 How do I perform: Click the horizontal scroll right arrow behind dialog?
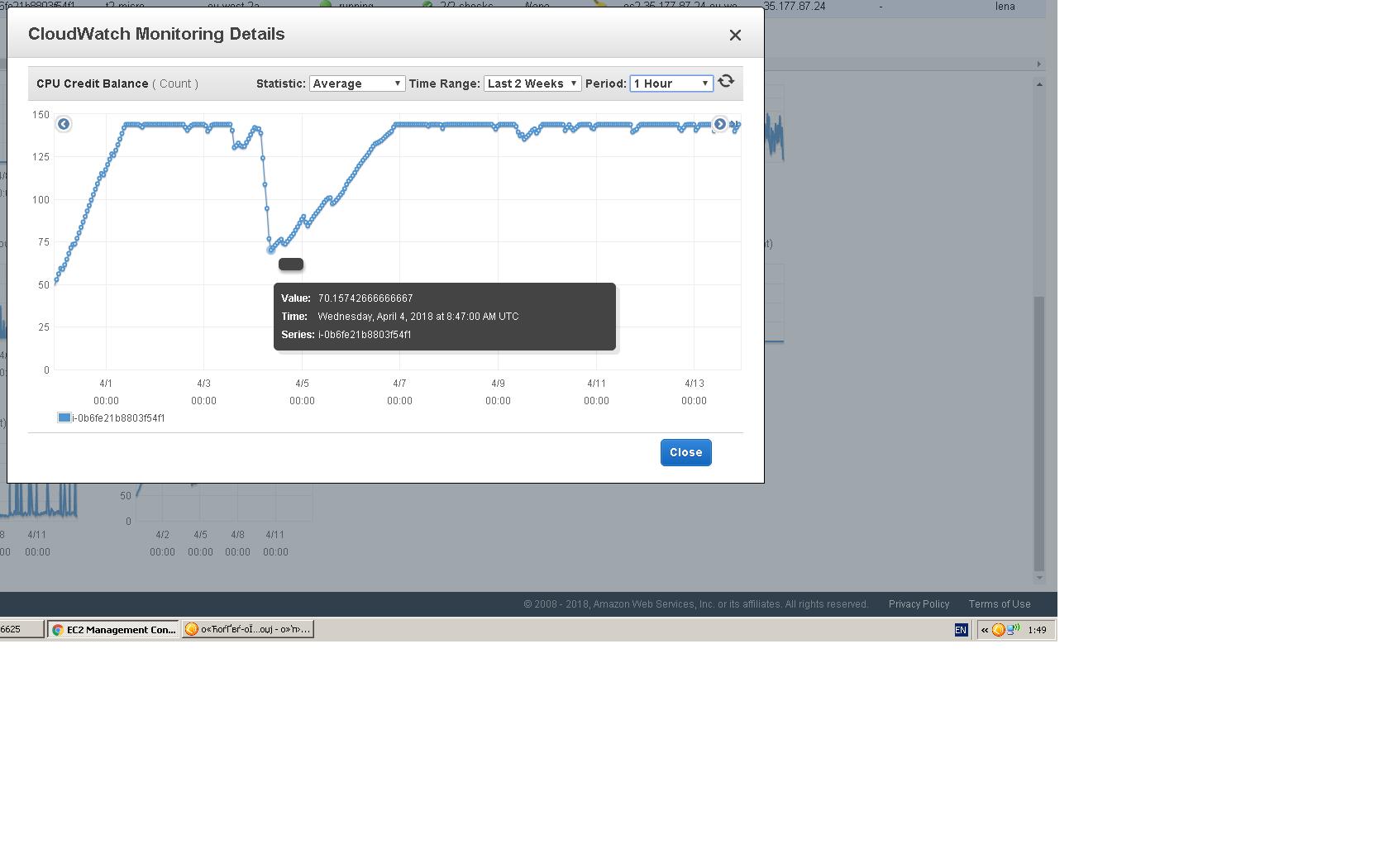click(1039, 64)
